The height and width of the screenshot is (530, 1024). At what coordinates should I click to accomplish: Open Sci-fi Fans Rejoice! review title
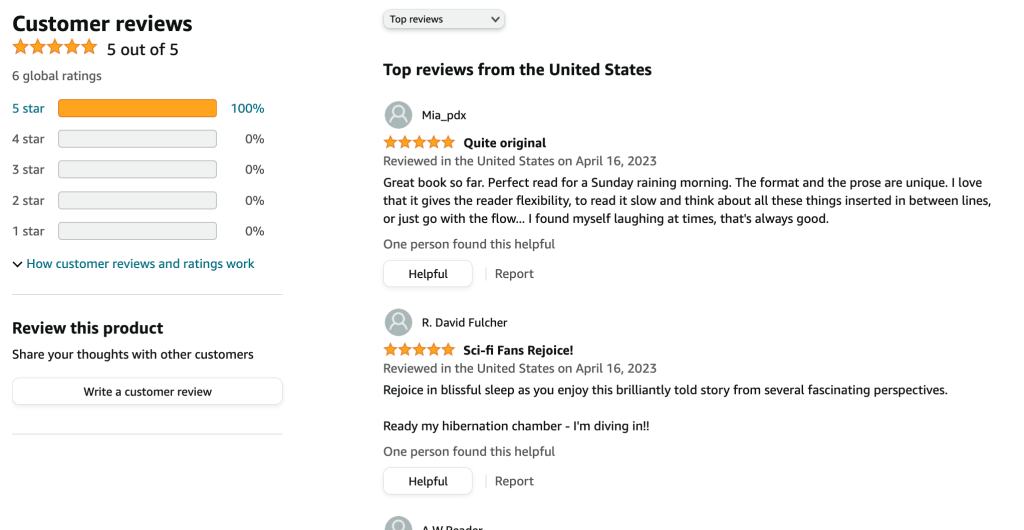pyautogui.click(x=518, y=350)
